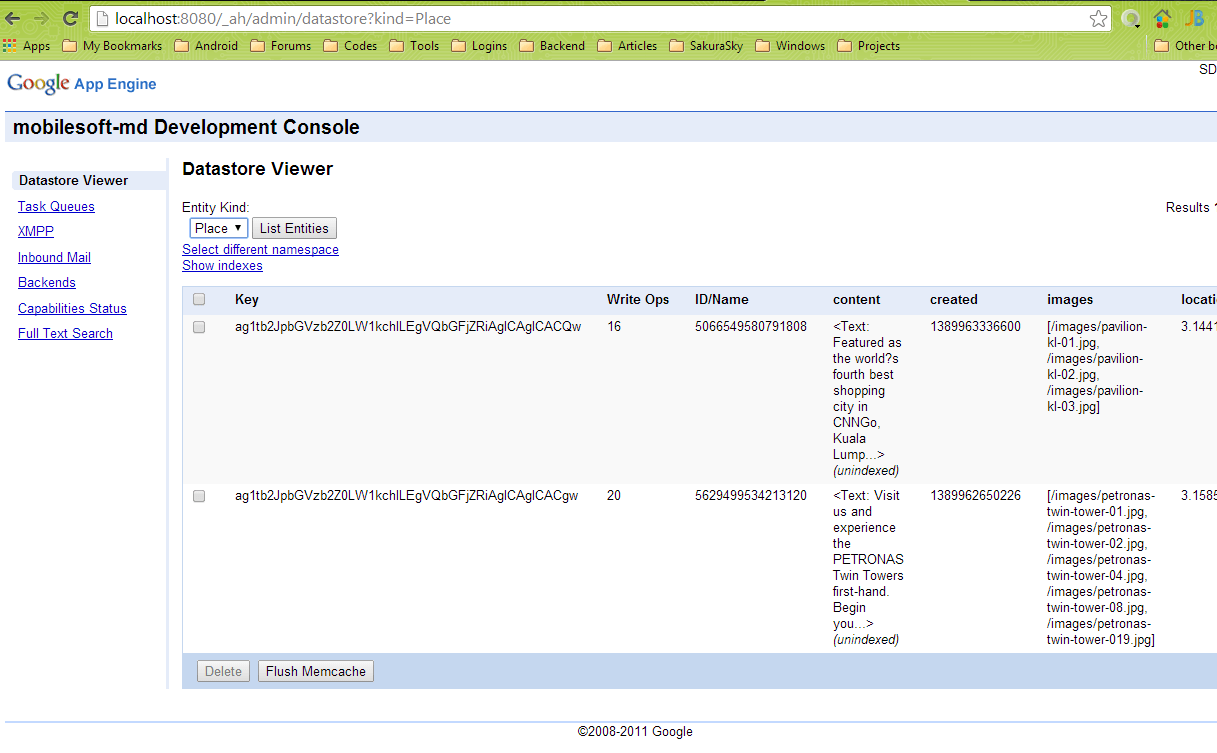1217x753 pixels.
Task: Click the Flush Memcache button
Action: (315, 671)
